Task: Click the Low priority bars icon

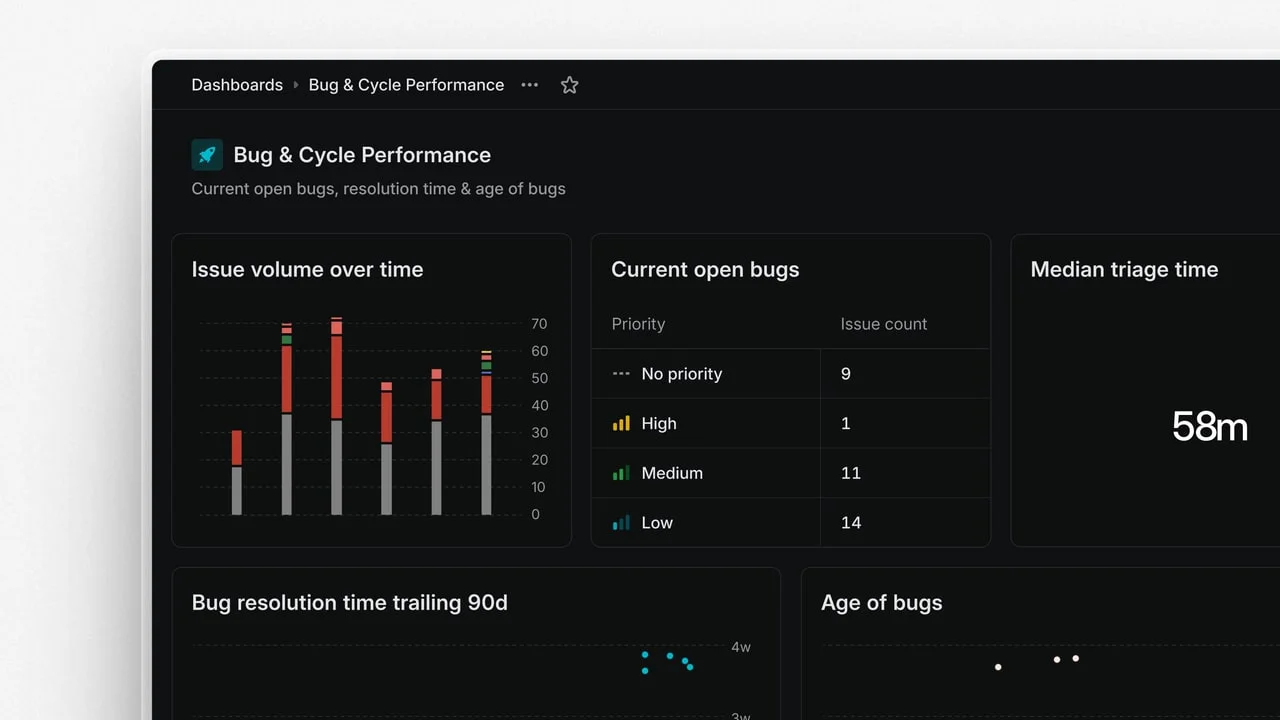Action: 621,523
